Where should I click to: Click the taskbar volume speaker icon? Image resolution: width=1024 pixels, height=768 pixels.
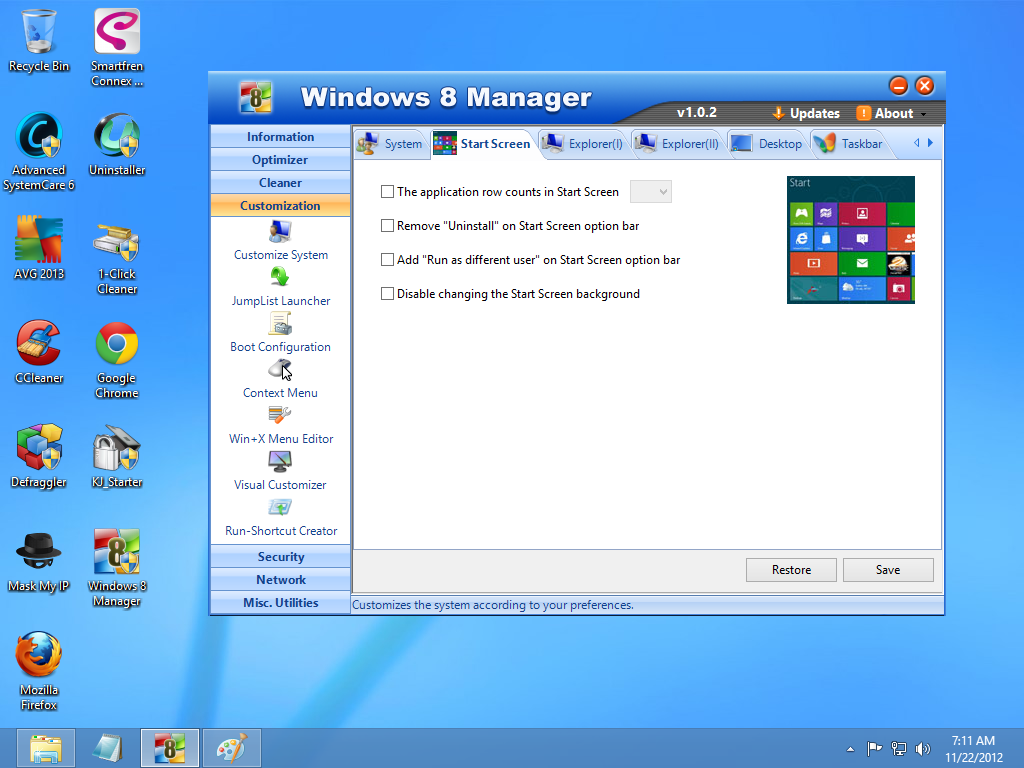(922, 749)
